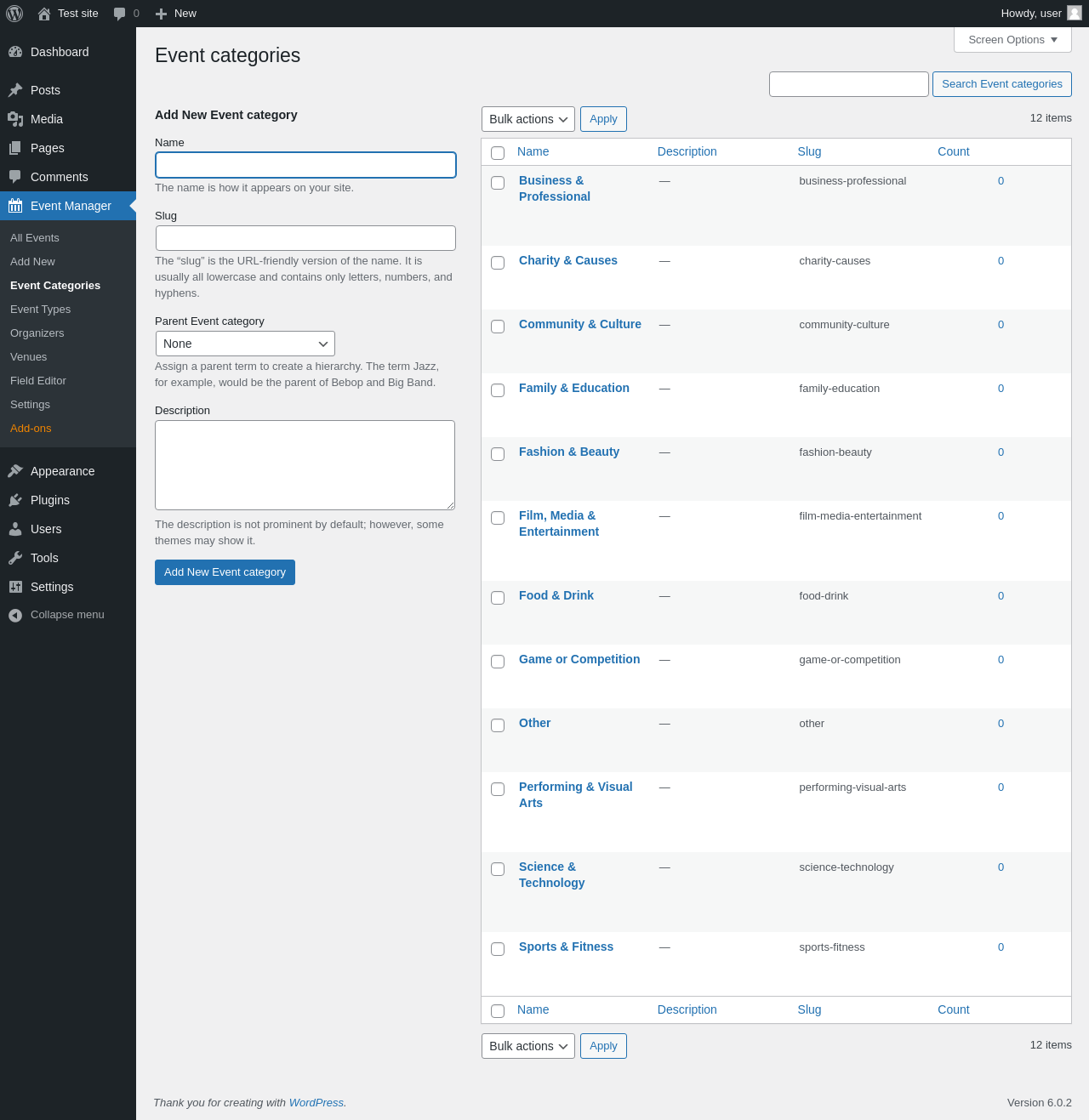This screenshot has height=1120, width=1089.
Task: Click the Comments icon in sidebar
Action: click(15, 177)
